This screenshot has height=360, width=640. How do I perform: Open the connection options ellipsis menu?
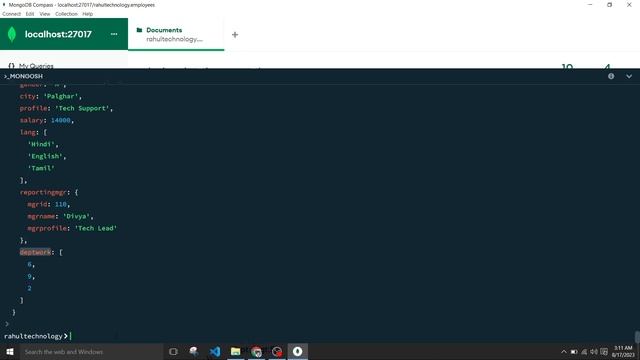click(114, 34)
